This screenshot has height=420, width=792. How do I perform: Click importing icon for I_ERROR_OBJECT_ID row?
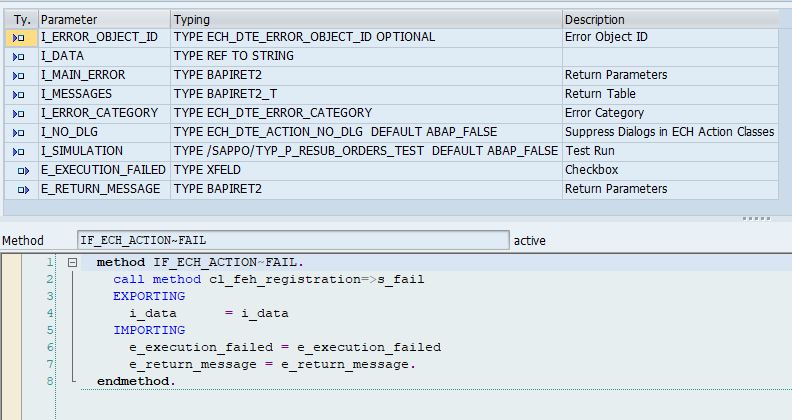coord(19,38)
